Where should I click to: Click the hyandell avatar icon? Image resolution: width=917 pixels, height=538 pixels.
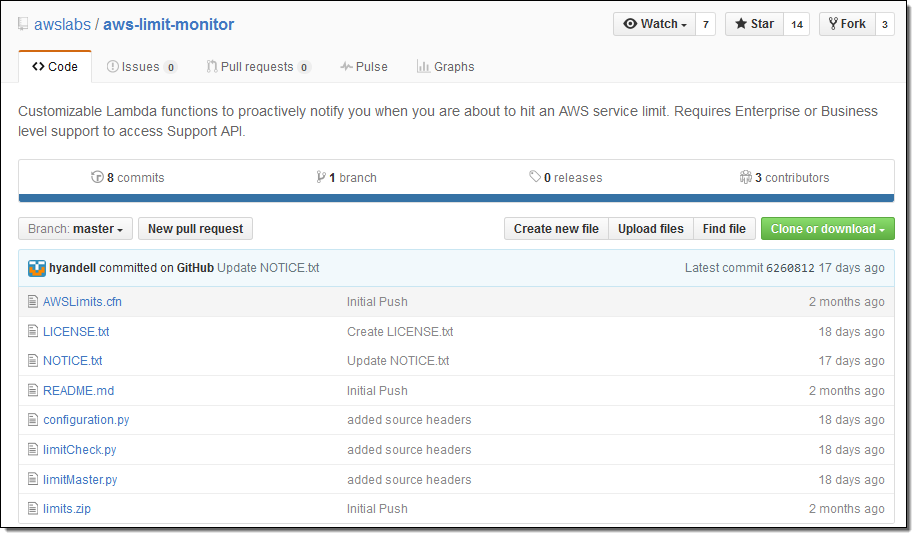(36, 268)
